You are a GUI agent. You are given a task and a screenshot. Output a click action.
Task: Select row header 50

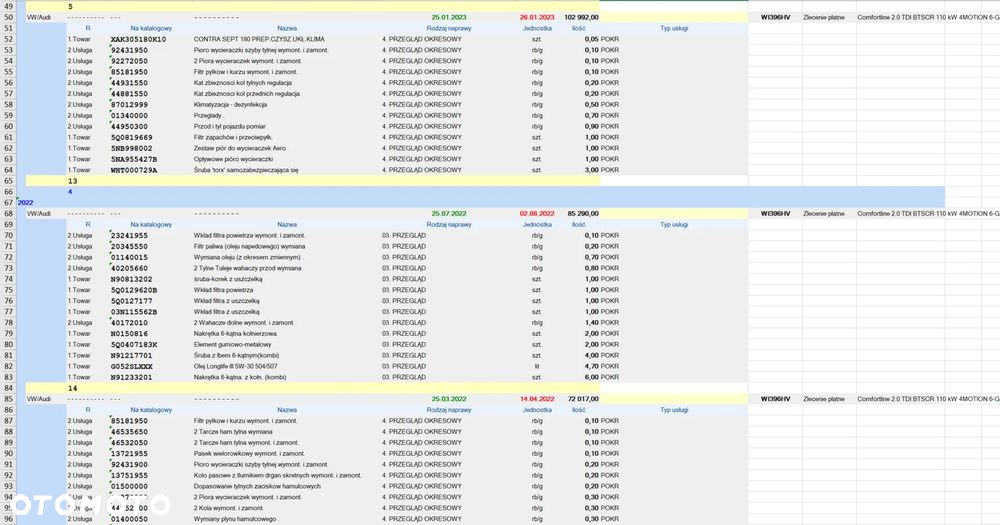coord(8,17)
